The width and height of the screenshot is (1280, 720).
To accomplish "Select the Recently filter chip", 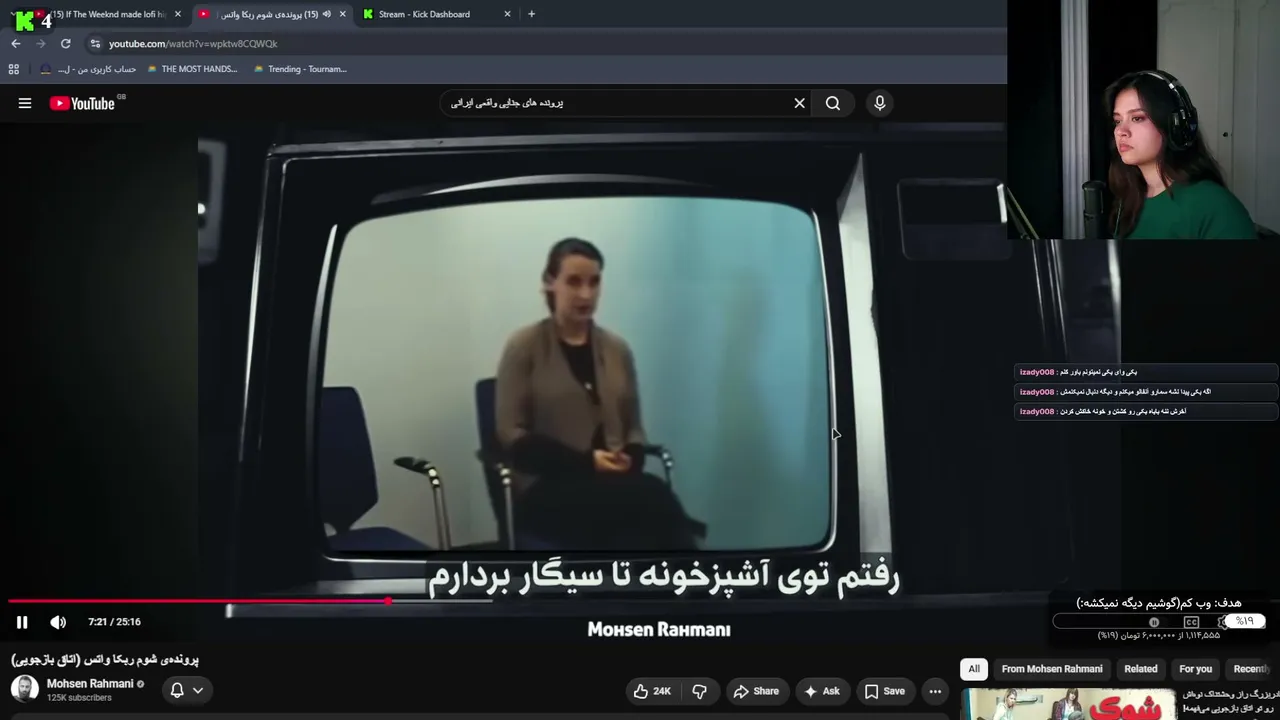I will pos(1253,669).
